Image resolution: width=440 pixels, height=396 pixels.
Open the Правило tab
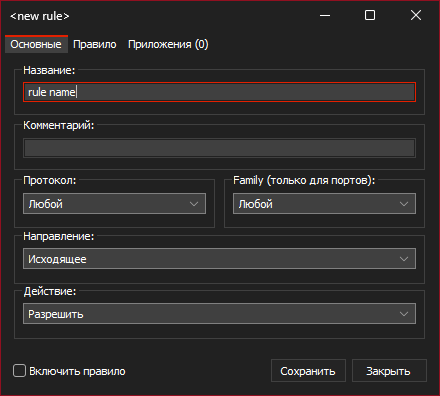95,44
